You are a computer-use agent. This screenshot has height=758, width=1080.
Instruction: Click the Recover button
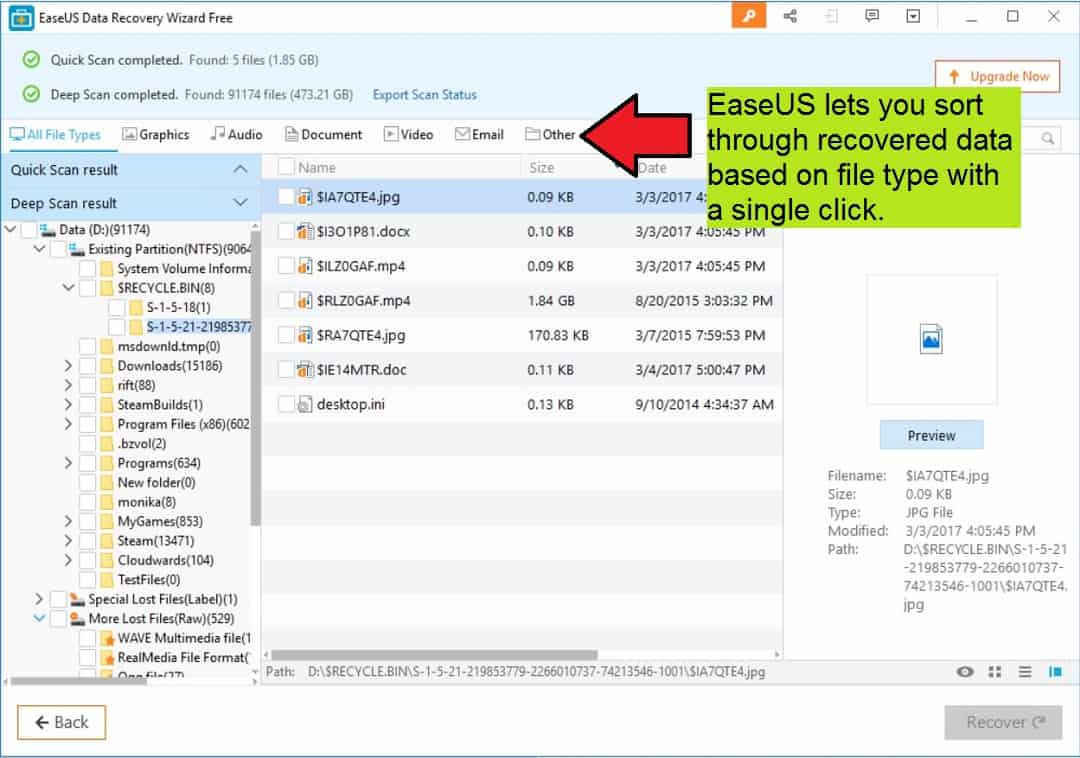click(1003, 722)
